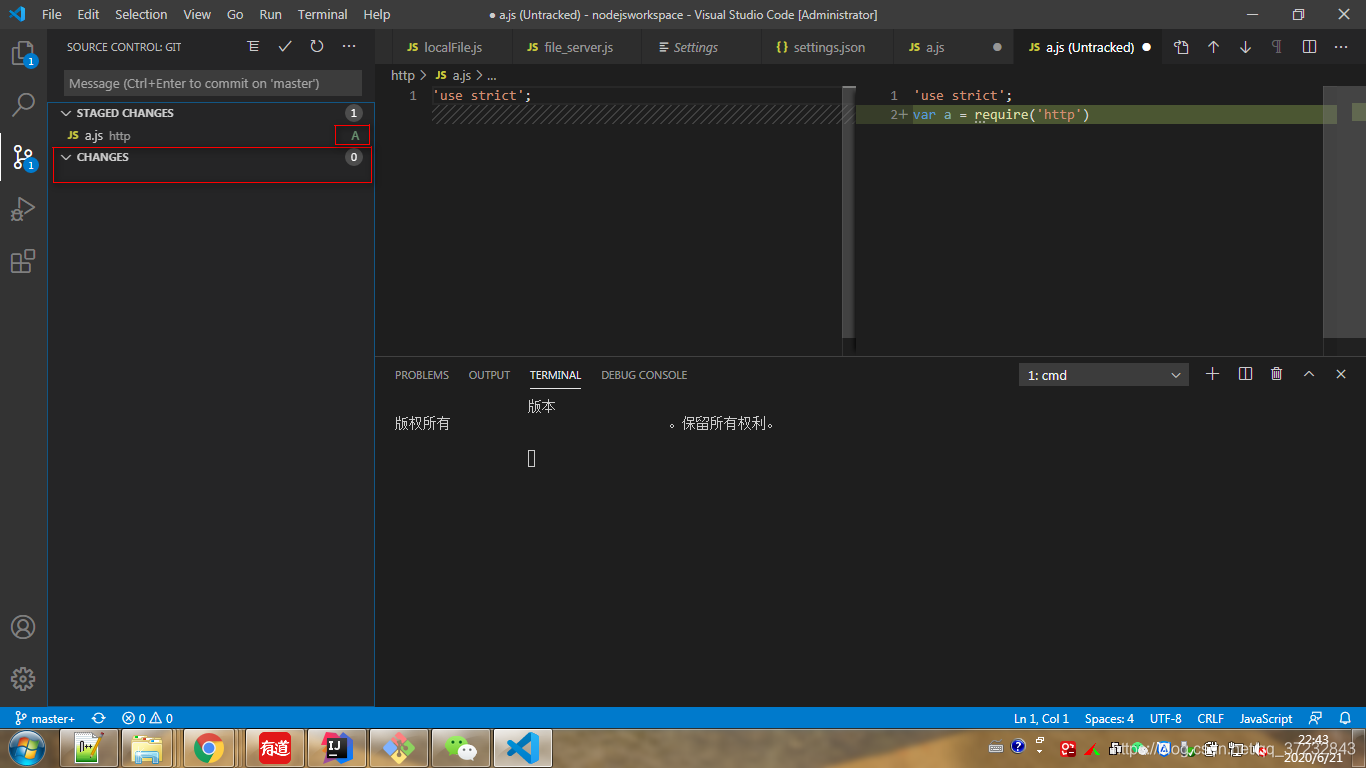The height and width of the screenshot is (768, 1366).
Task: Close the terminal panel
Action: tap(1341, 374)
